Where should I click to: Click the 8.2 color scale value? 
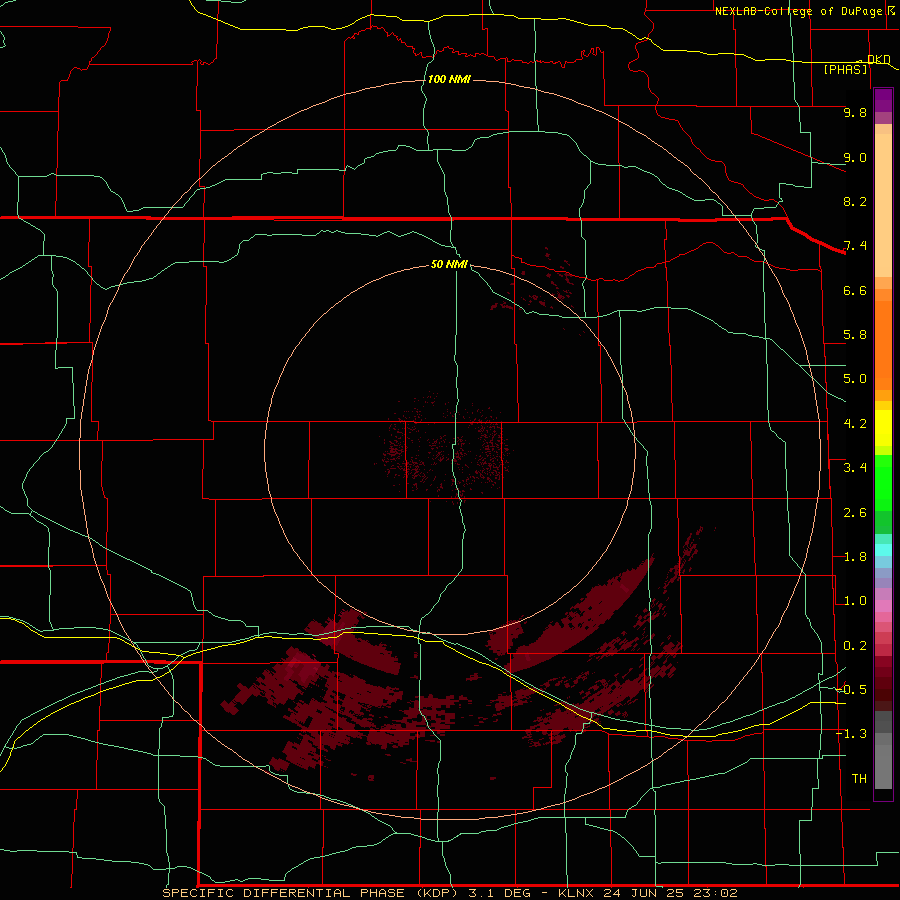[x=855, y=201]
